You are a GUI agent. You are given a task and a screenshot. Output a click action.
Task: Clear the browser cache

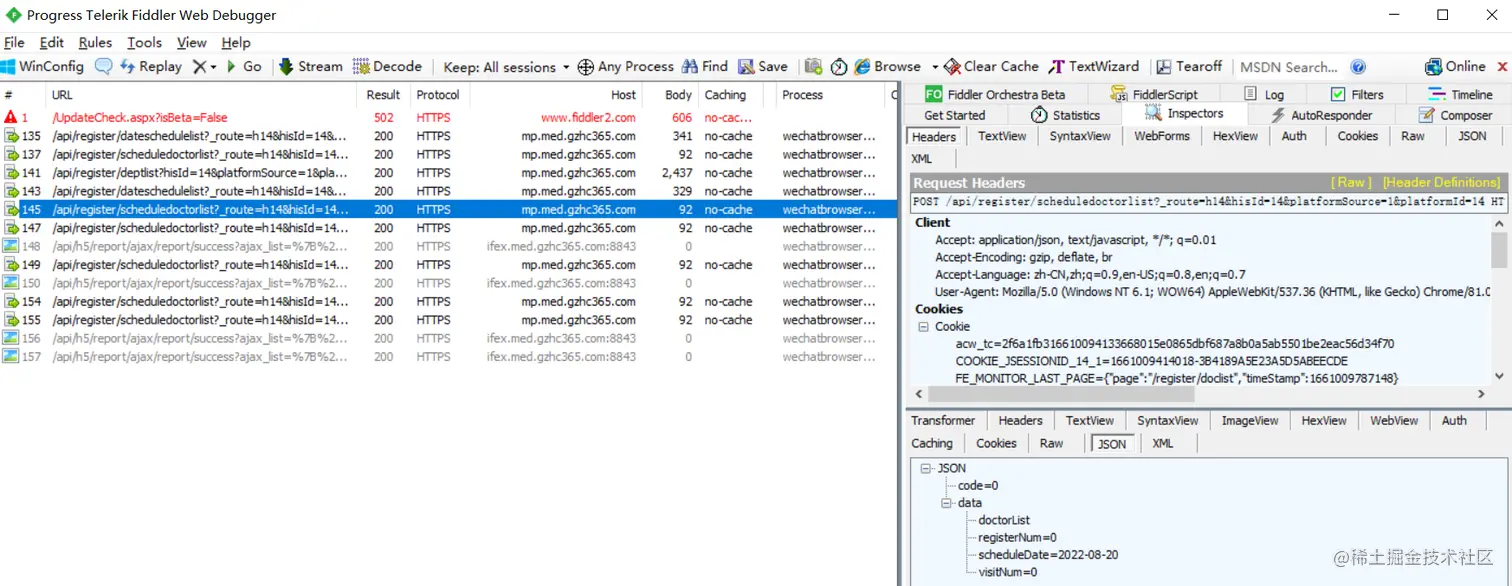pyautogui.click(x=991, y=66)
